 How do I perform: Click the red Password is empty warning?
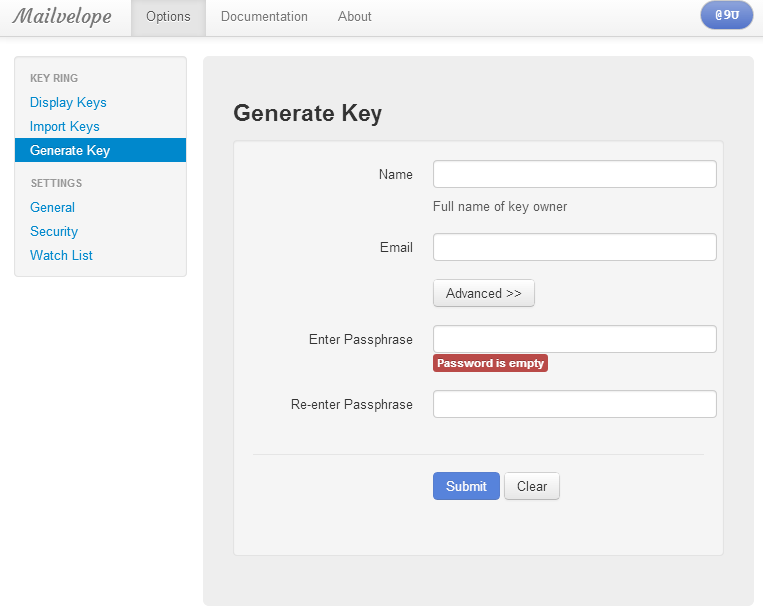coord(490,363)
